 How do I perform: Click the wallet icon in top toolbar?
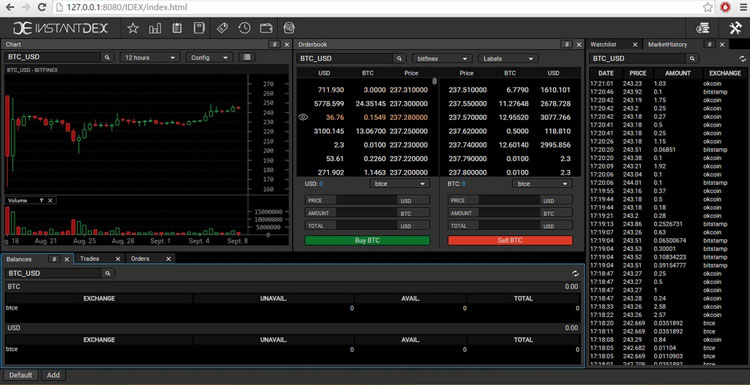[266, 28]
